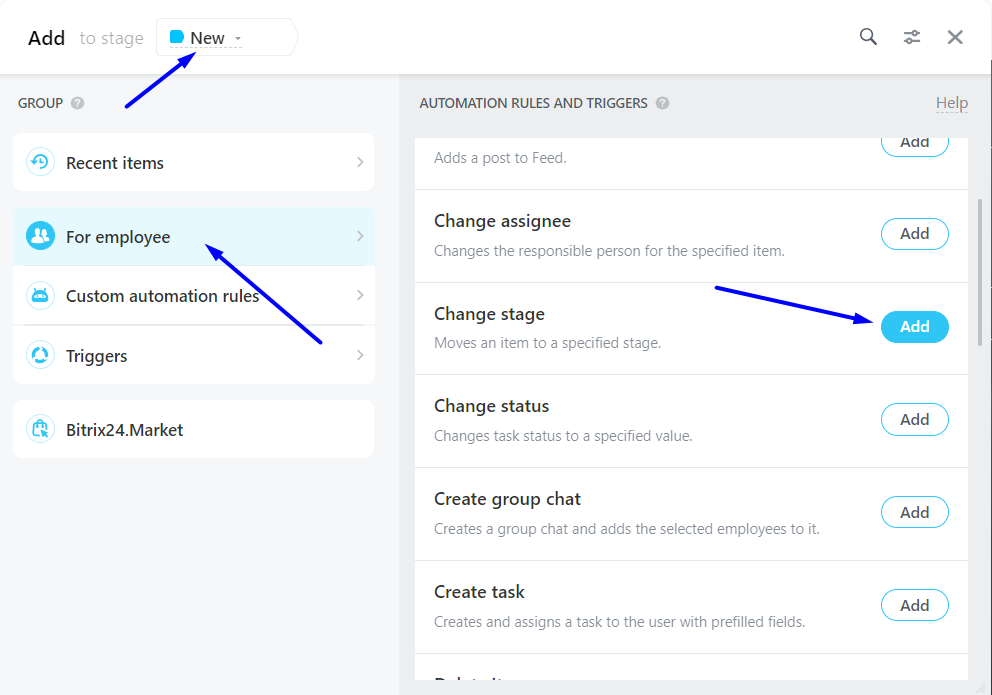The height and width of the screenshot is (695, 992).
Task: Open the Help link
Action: [x=951, y=103]
